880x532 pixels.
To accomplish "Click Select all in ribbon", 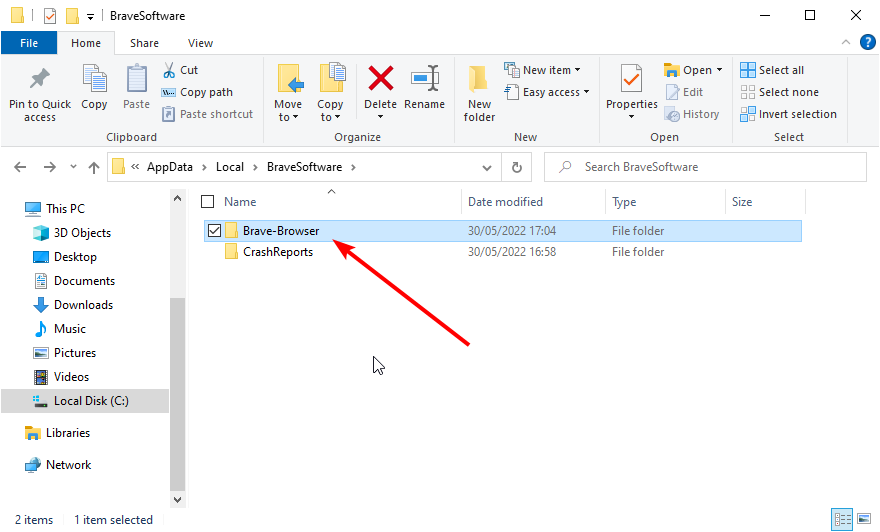I will click(772, 70).
